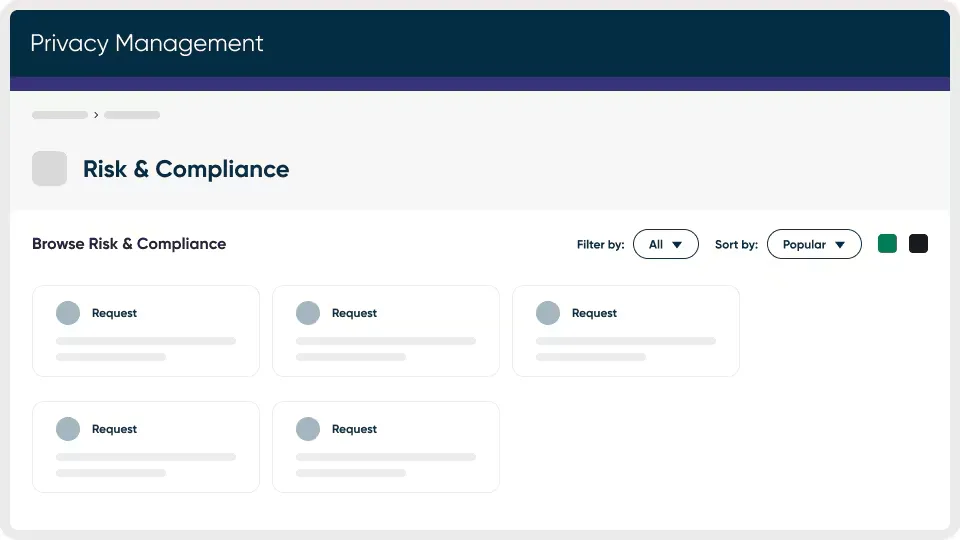
Task: Click the breadcrumb chevron separator
Action: point(96,115)
